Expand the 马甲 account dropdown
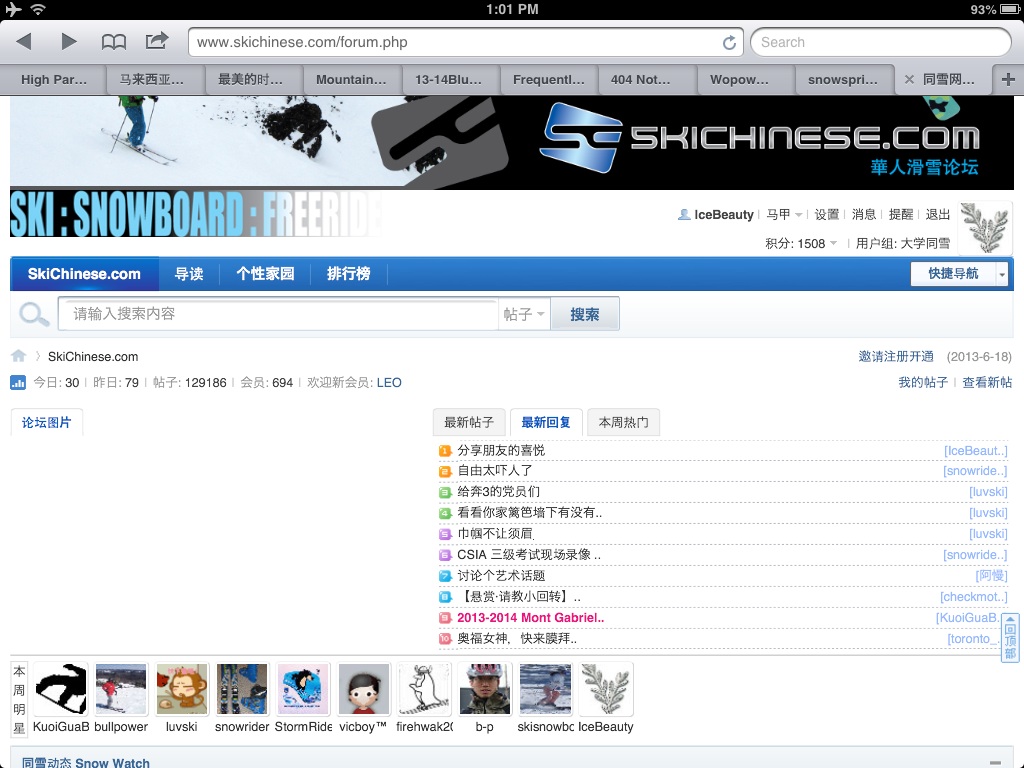 point(784,214)
